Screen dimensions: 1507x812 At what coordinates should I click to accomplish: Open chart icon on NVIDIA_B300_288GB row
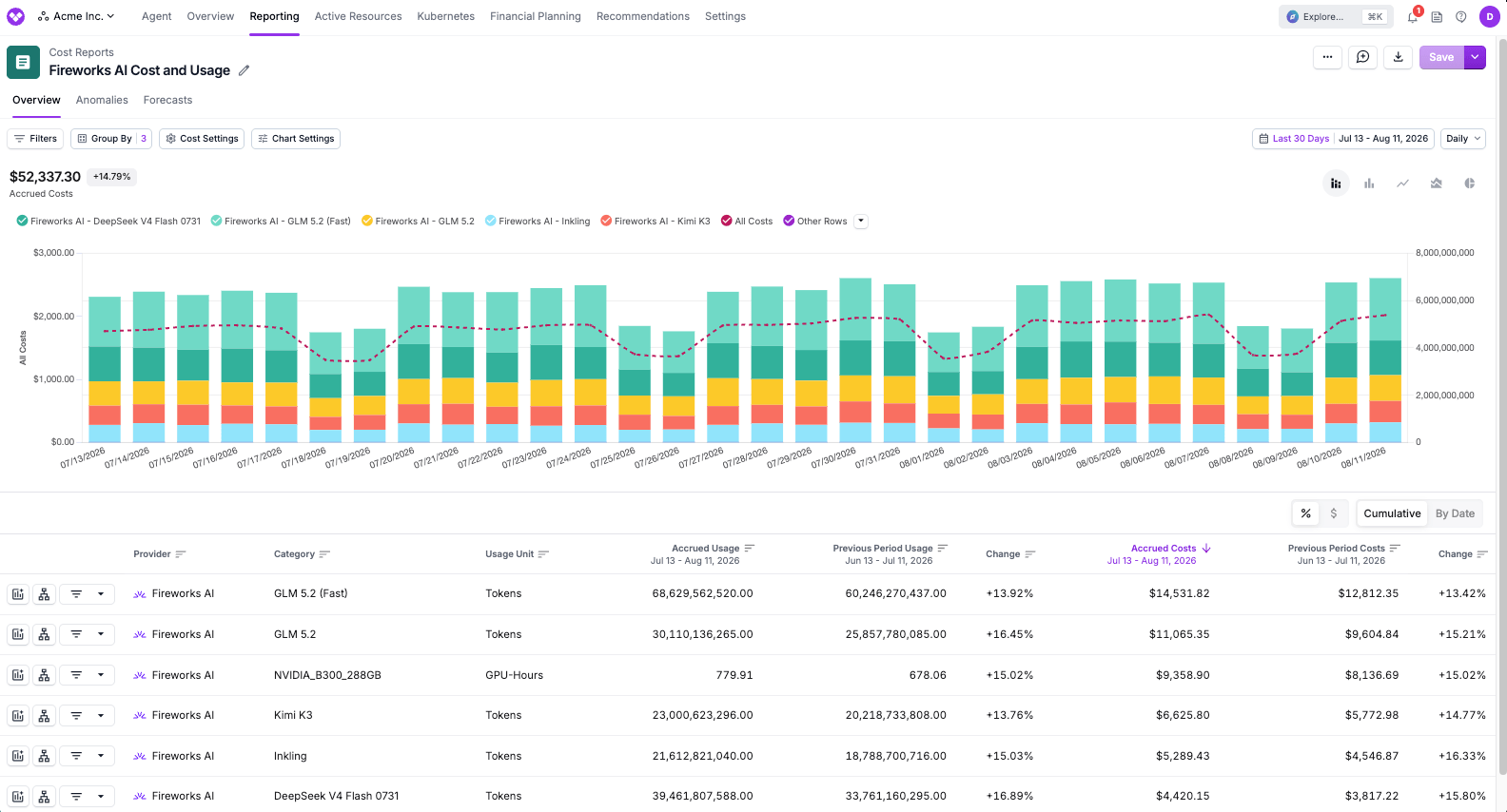[18, 675]
